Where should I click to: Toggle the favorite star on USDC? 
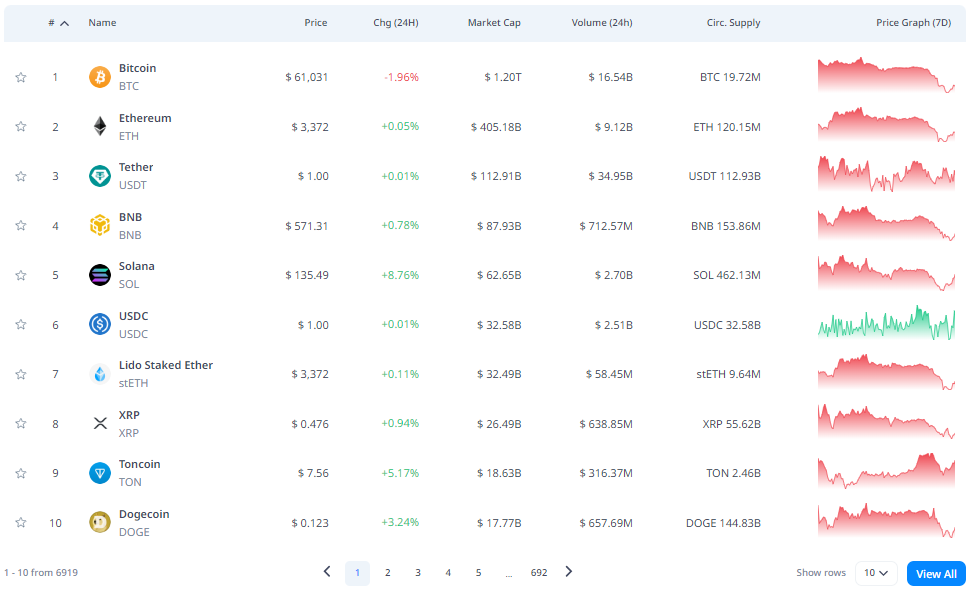(20, 324)
